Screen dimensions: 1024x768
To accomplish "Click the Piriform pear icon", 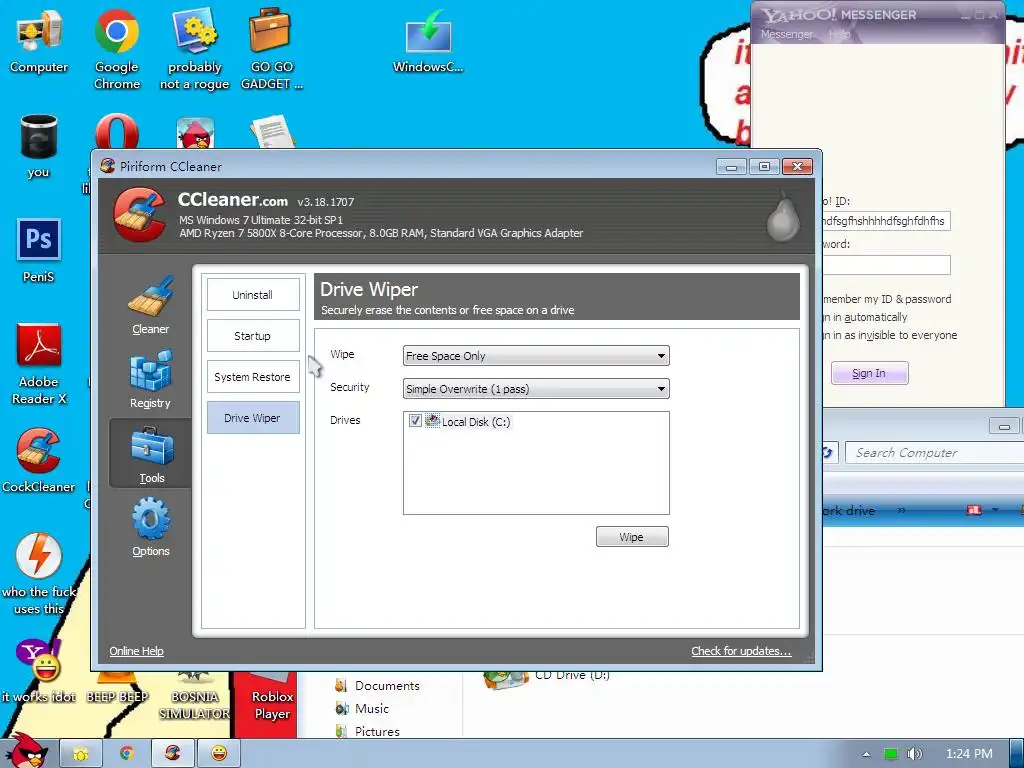I will point(782,217).
